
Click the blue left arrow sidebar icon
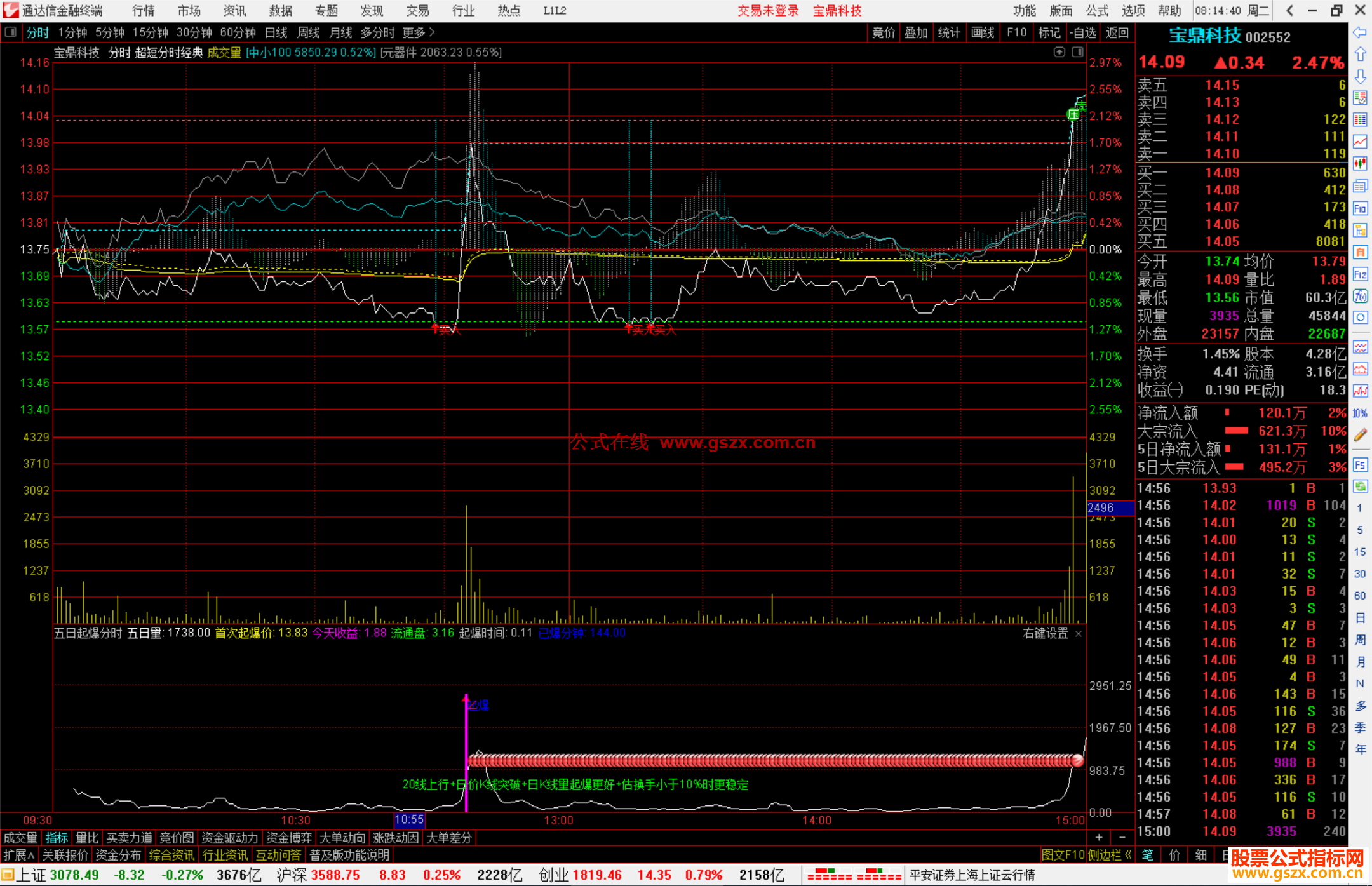(x=1360, y=32)
